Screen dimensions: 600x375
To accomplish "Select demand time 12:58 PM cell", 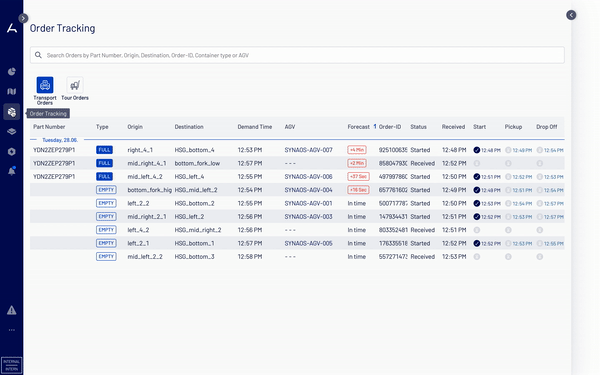I will [250, 257].
